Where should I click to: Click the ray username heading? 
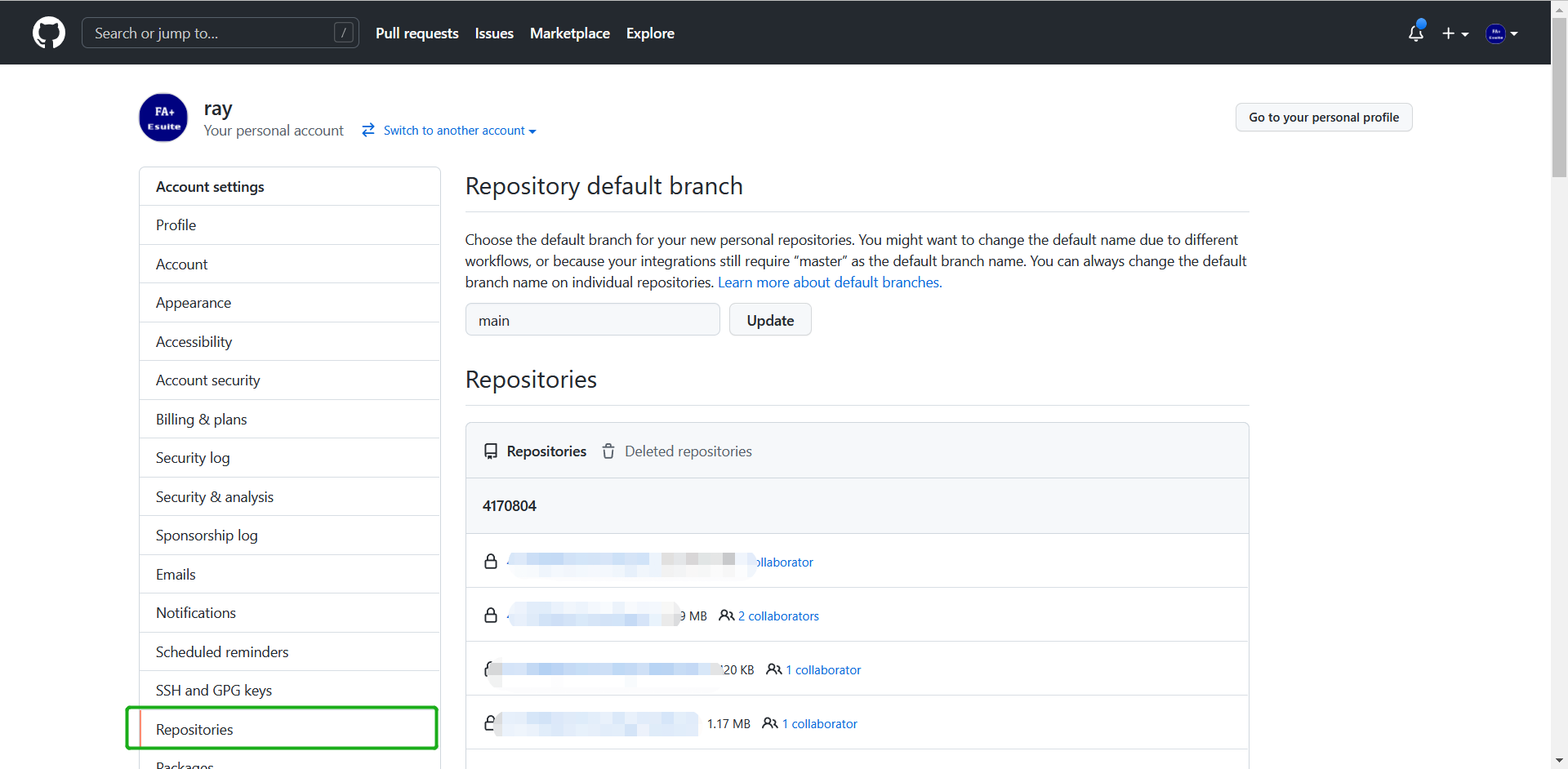pyautogui.click(x=218, y=109)
